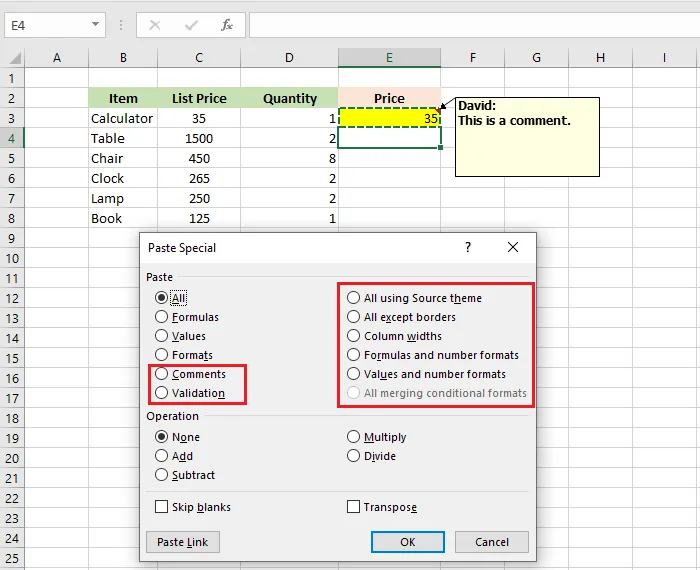700x570 pixels.
Task: Select column G header
Action: (x=537, y=58)
